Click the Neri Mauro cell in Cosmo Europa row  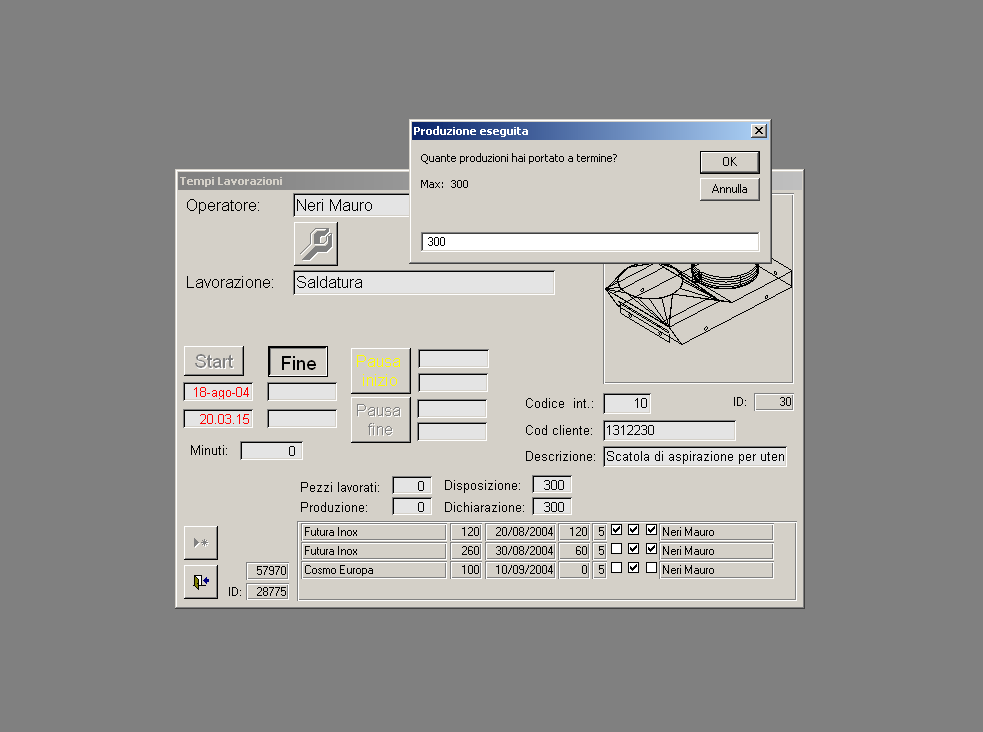[x=717, y=570]
